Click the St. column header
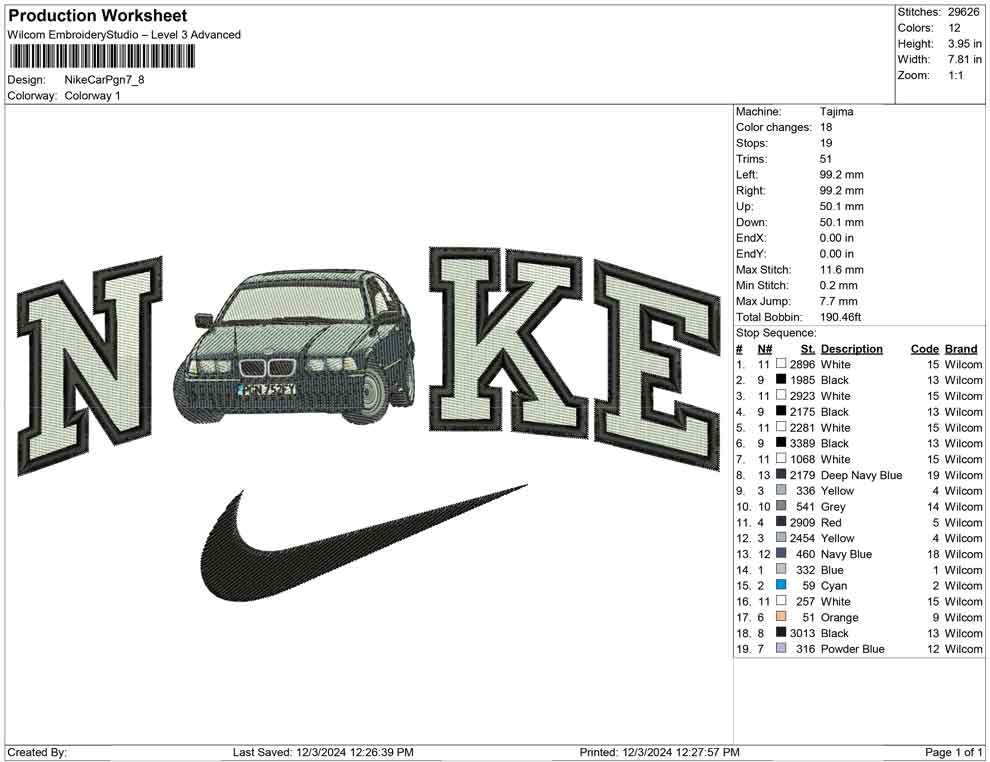990x762 pixels. tap(808, 349)
